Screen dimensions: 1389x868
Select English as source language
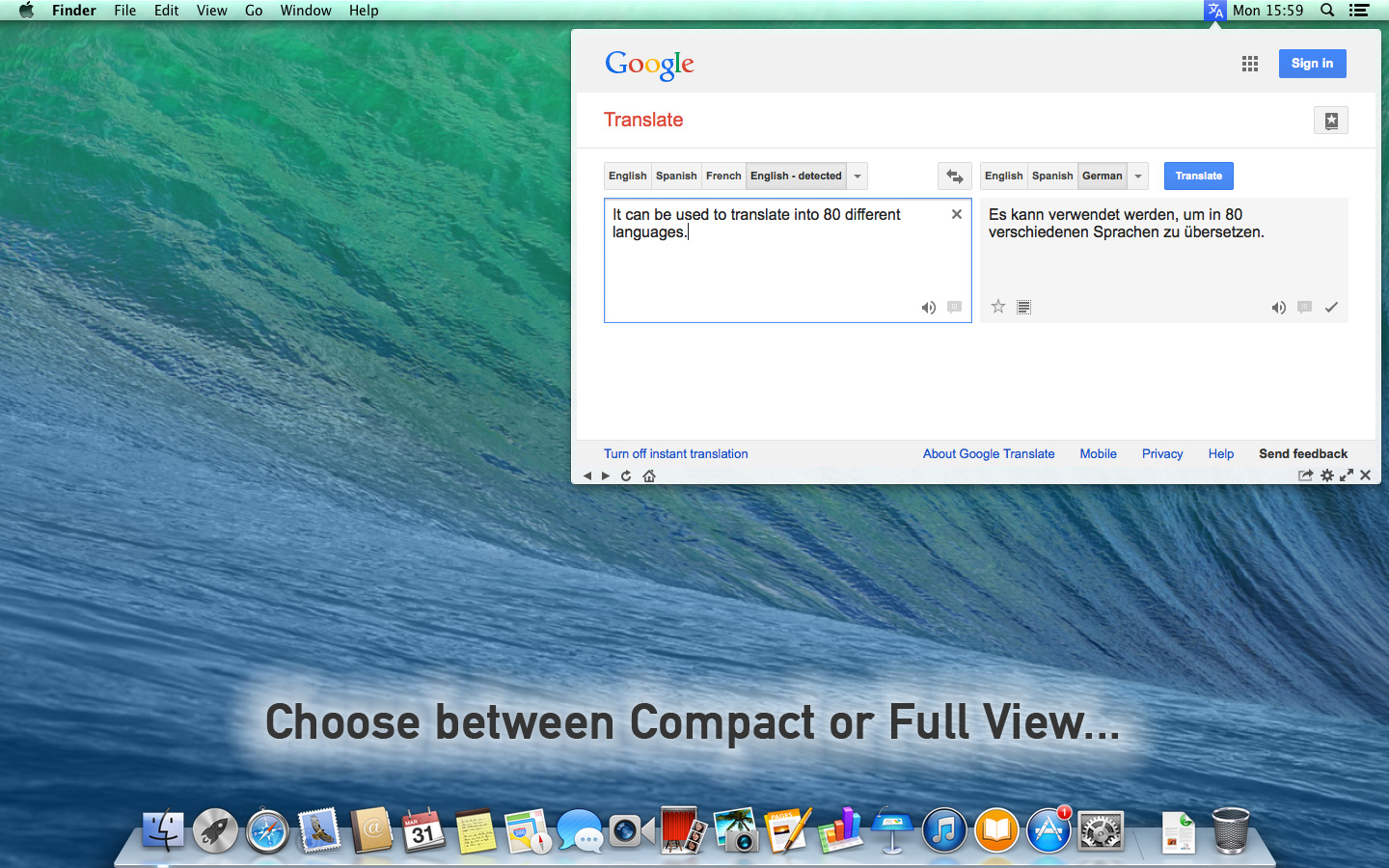pos(628,176)
